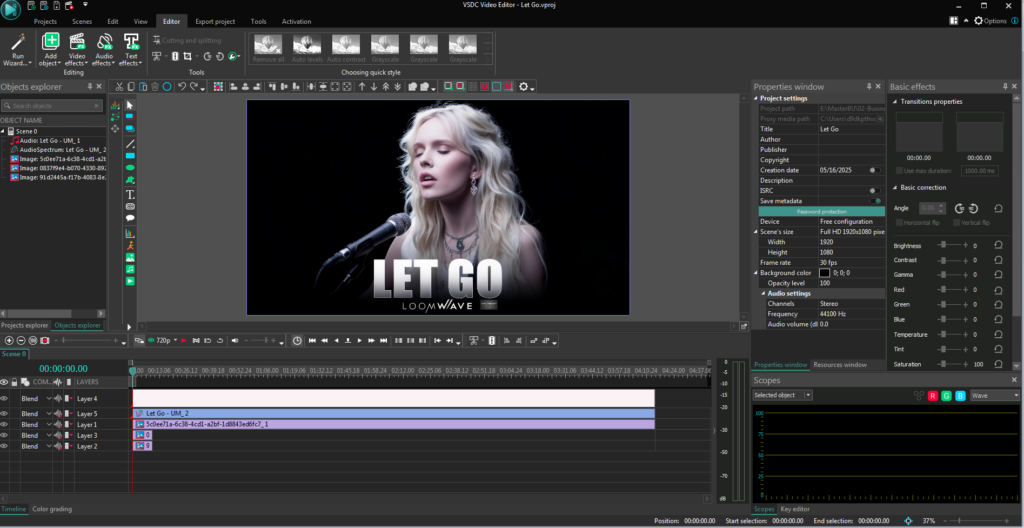The image size is (1024, 528).
Task: Click the undo arrow icon
Action: tap(182, 86)
